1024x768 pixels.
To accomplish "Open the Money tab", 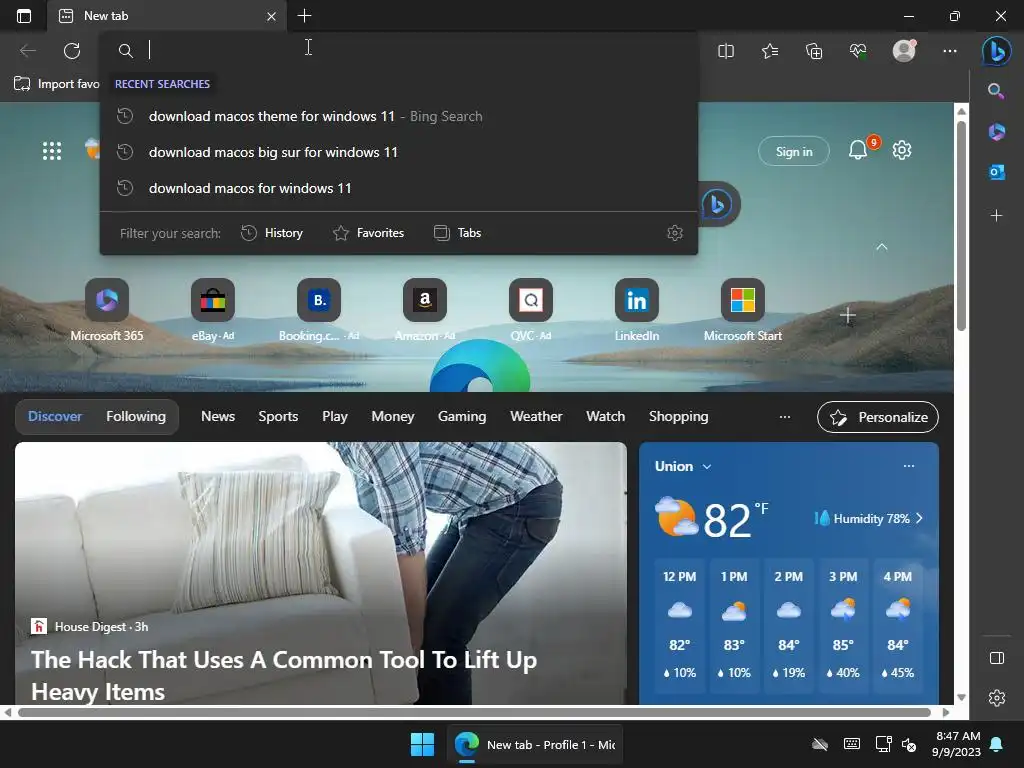I will coord(392,417).
